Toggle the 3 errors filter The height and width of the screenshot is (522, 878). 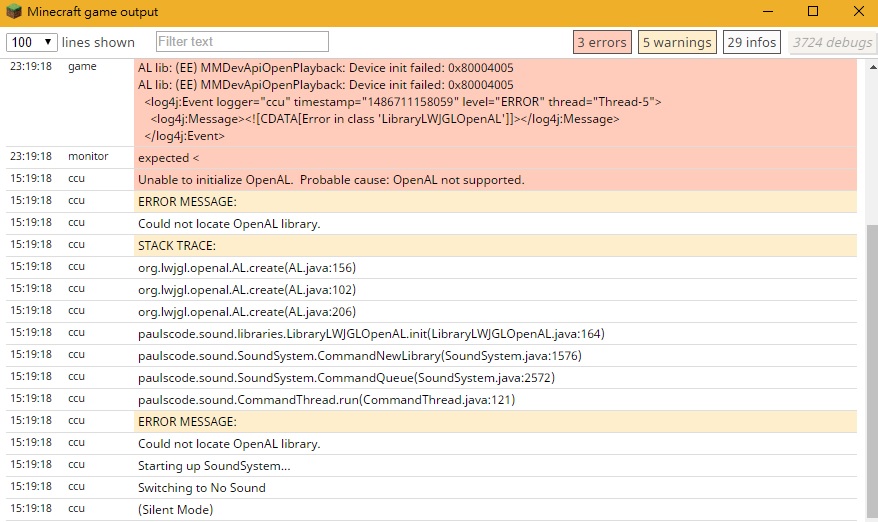[602, 42]
